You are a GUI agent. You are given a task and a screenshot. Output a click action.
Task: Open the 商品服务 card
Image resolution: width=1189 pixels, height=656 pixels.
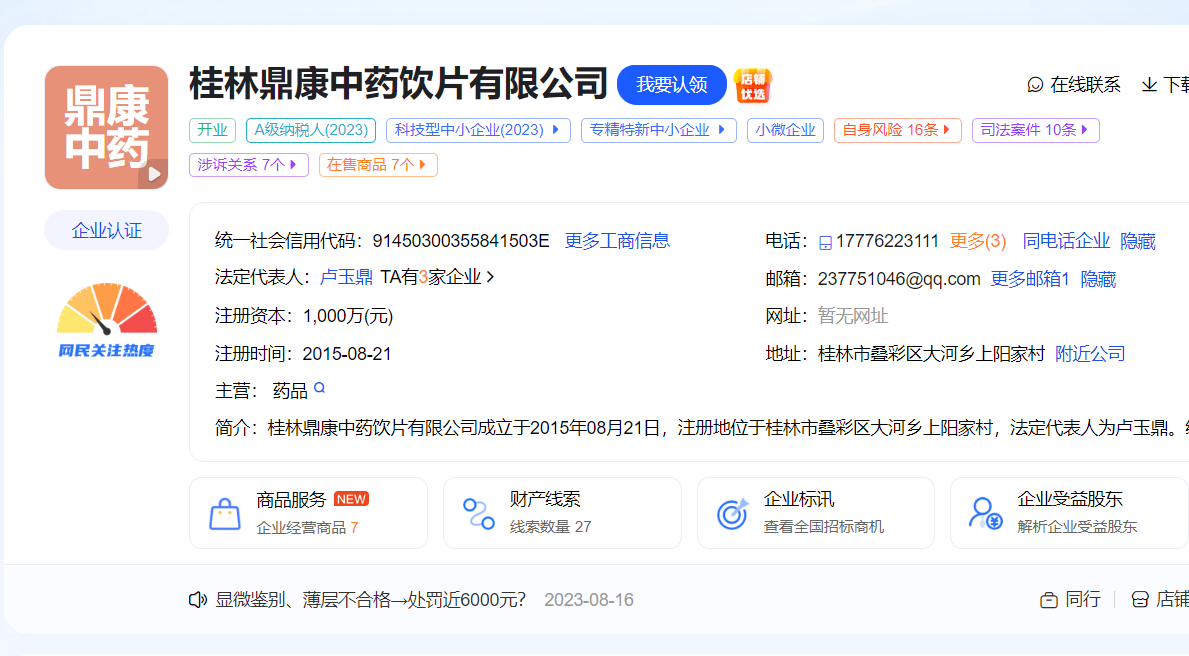[x=308, y=513]
